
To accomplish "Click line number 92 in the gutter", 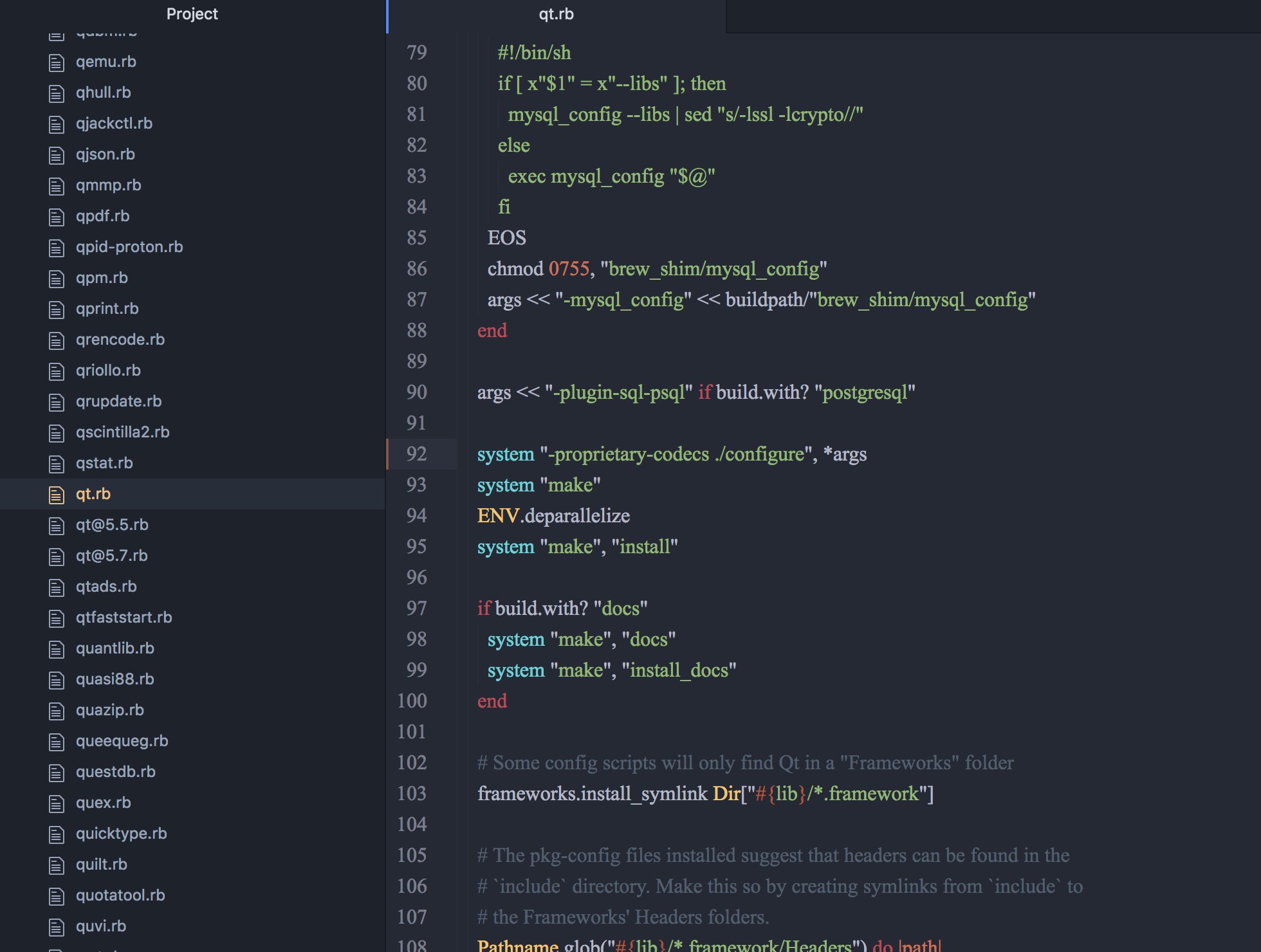I will [x=417, y=454].
